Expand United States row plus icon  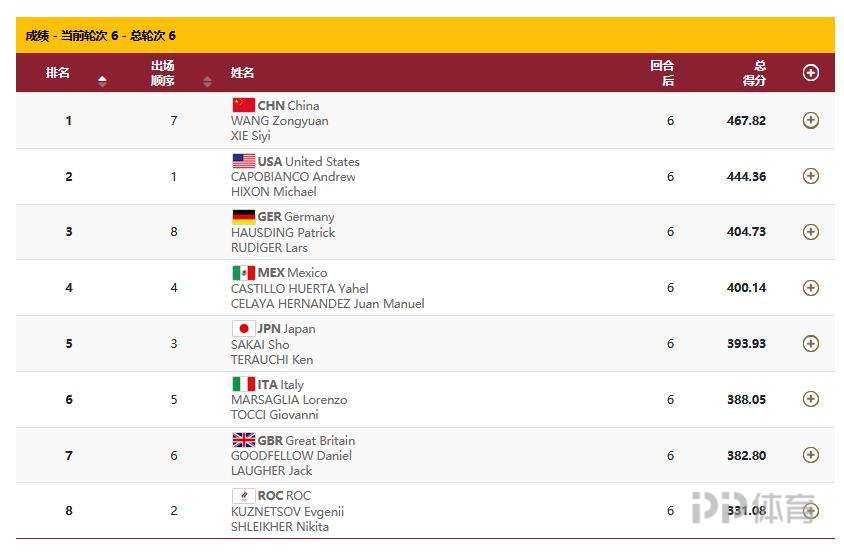pos(811,176)
